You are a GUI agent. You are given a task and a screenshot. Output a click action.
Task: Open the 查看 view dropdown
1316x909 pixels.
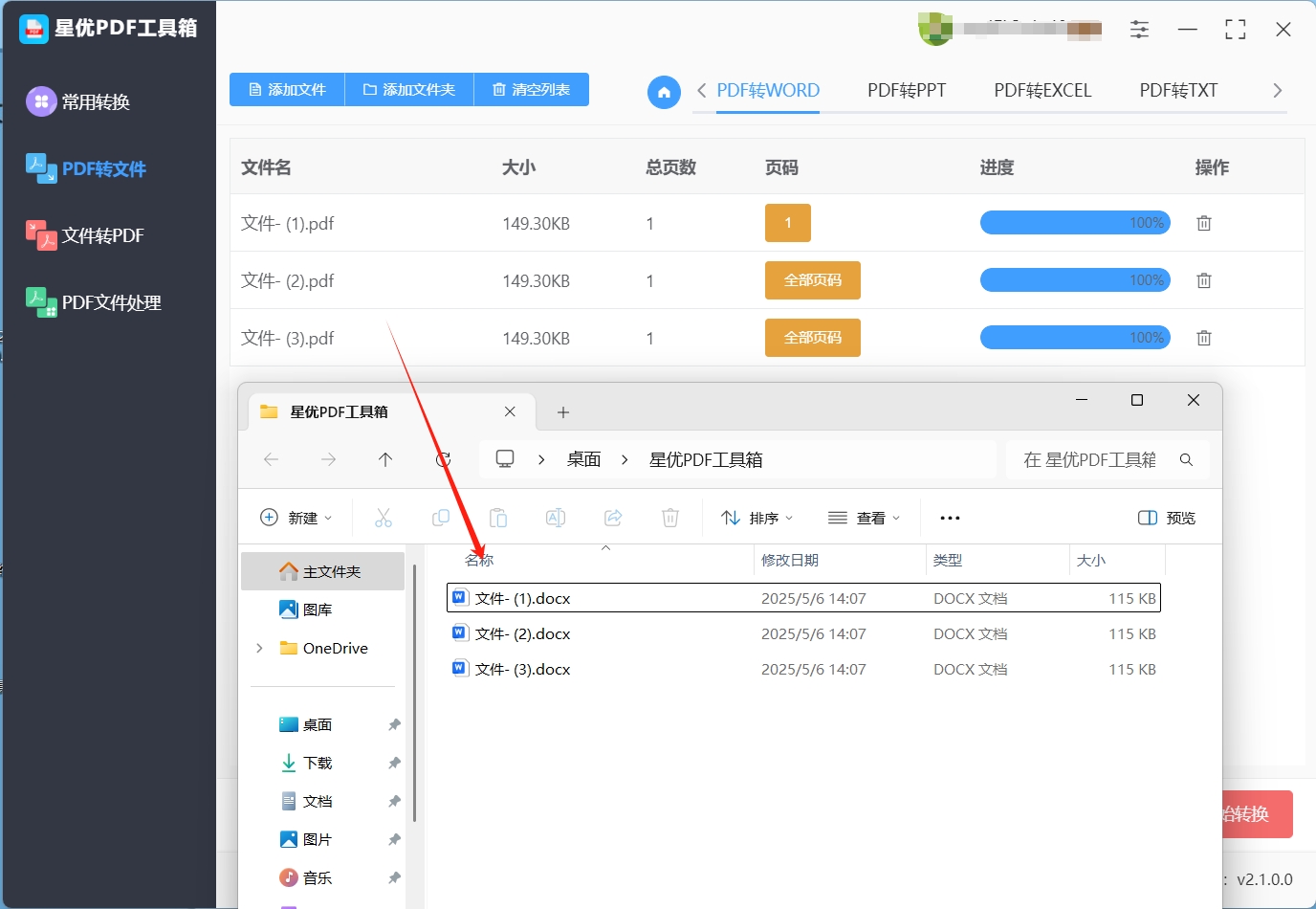[865, 518]
